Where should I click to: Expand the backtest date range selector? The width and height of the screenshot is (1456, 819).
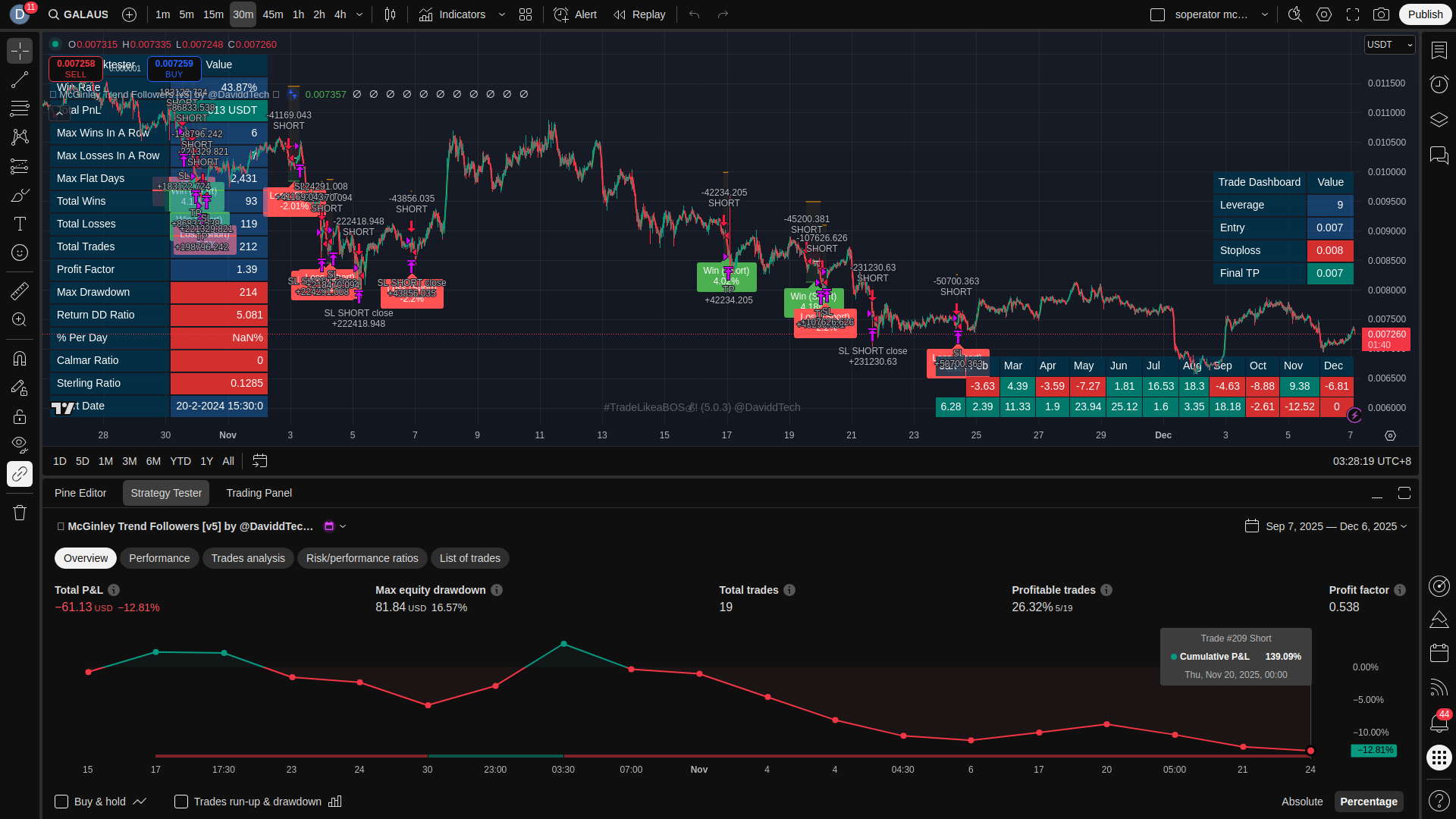coord(1326,526)
